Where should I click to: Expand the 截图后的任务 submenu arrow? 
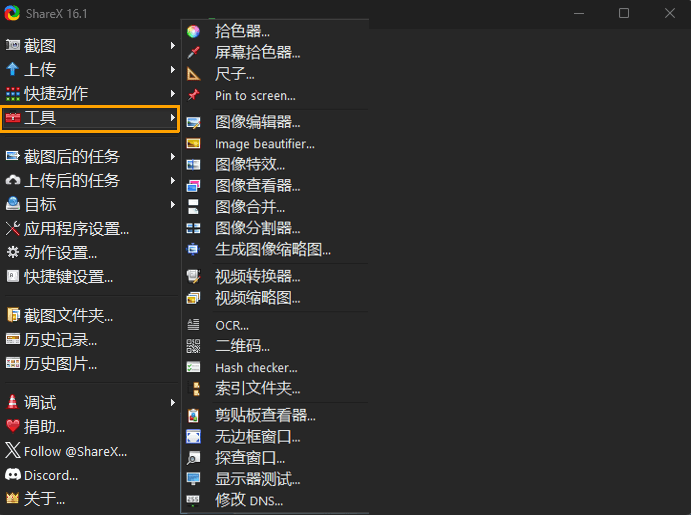(173, 156)
